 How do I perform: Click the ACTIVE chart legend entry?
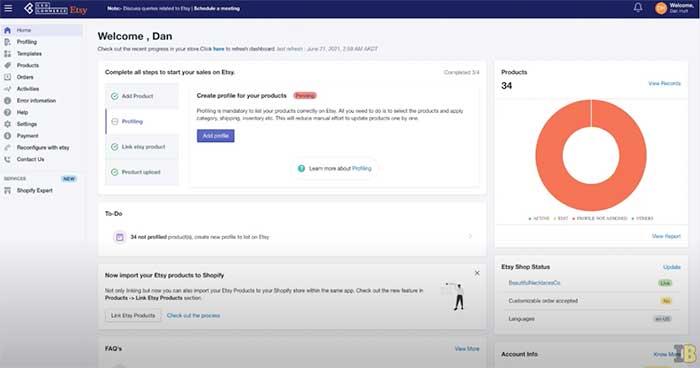point(539,218)
